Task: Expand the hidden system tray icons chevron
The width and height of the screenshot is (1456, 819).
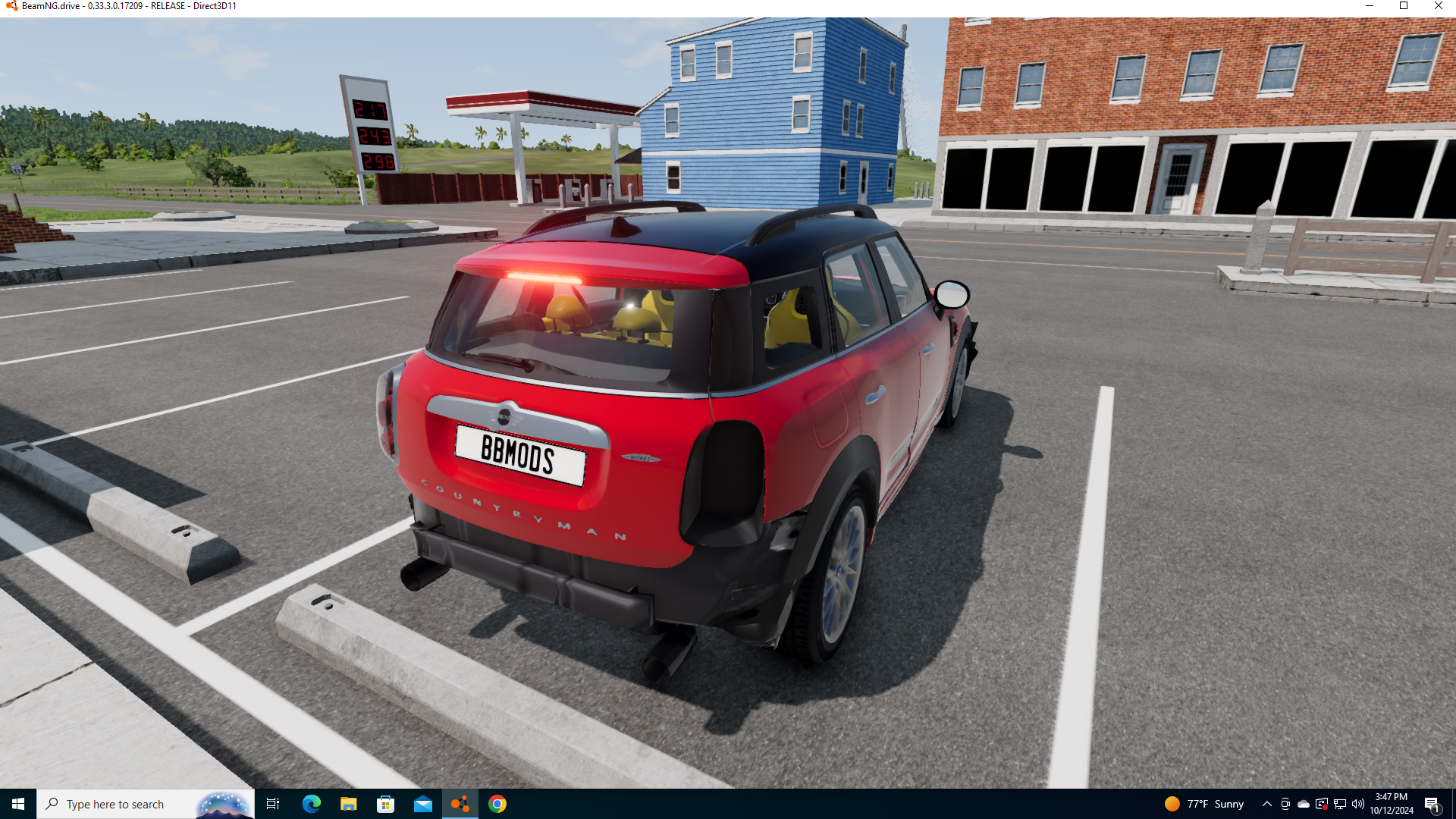Action: (1266, 804)
